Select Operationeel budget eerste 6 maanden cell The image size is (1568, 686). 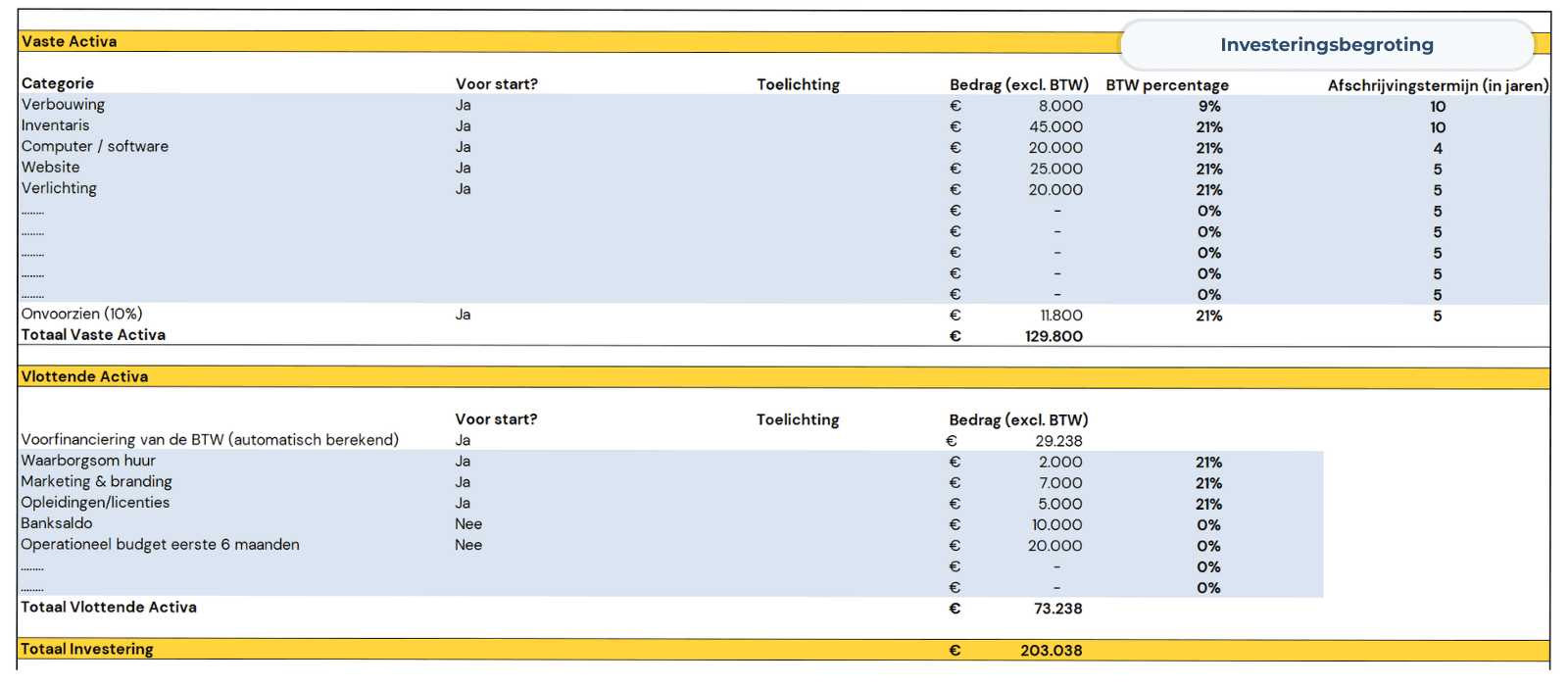pos(161,545)
